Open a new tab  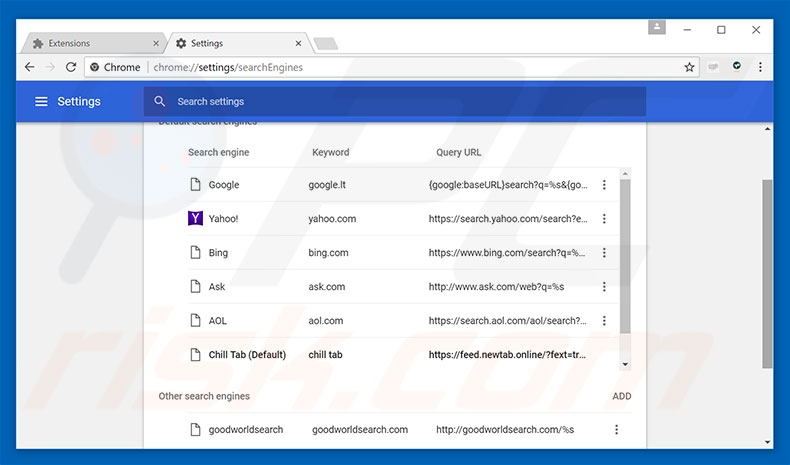[325, 44]
